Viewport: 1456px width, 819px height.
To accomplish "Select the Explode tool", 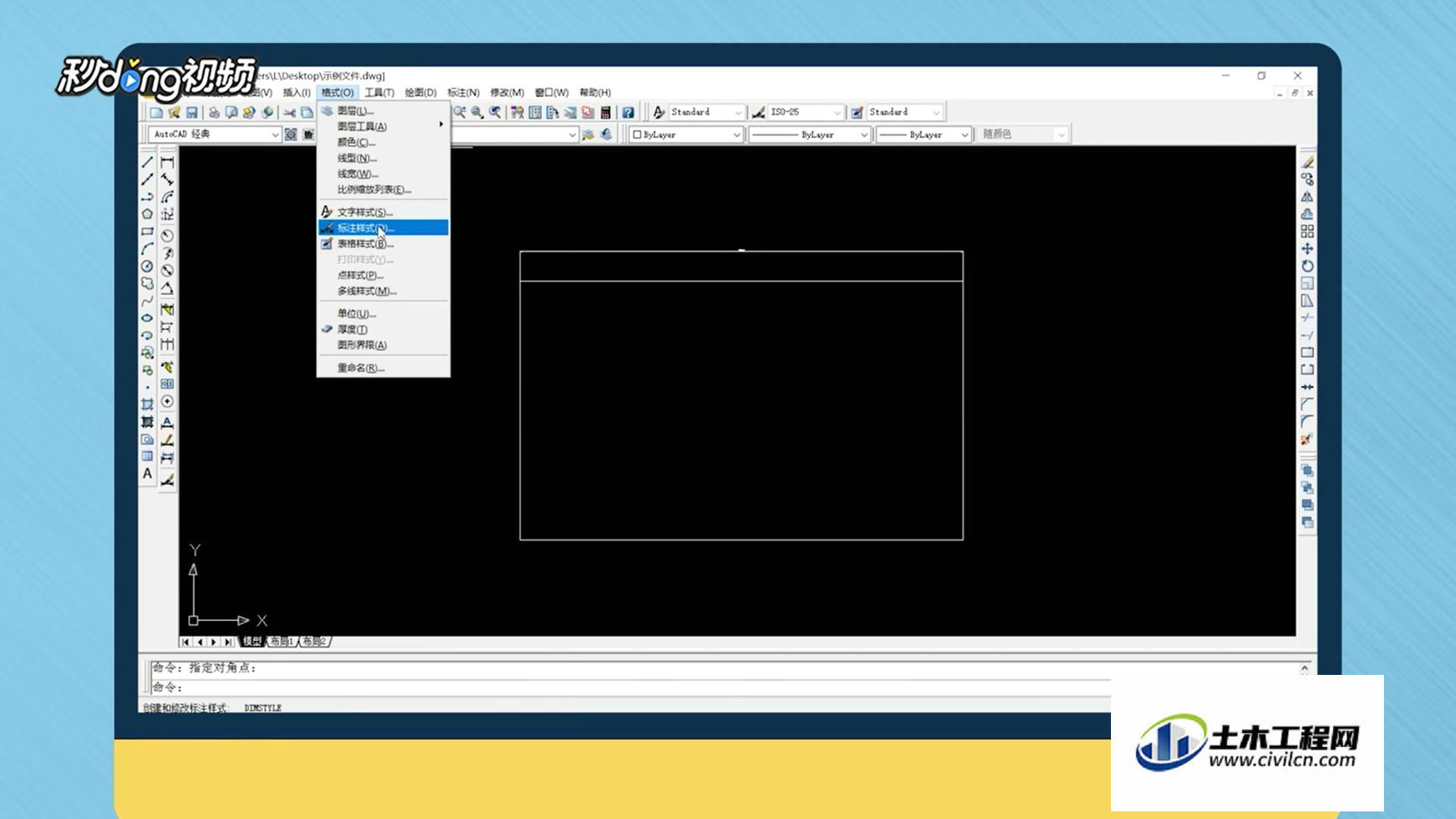I will pos(1307,439).
